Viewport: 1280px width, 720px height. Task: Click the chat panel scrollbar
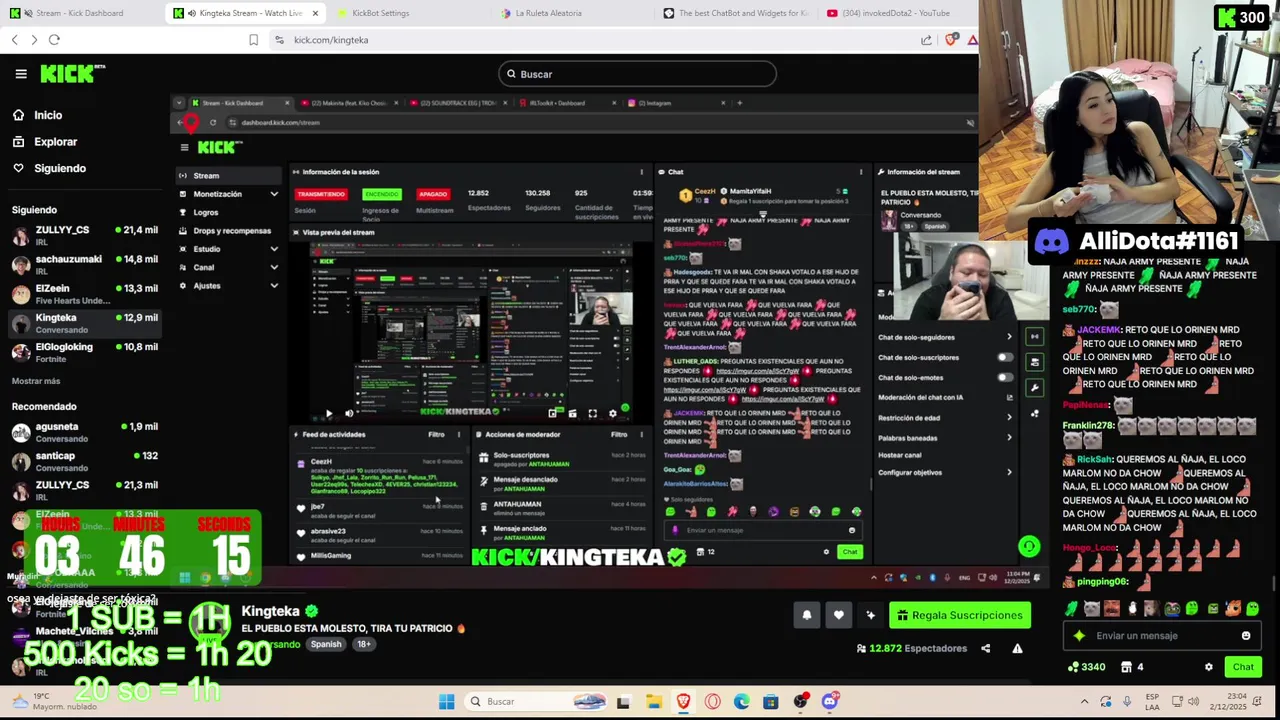(1274, 583)
